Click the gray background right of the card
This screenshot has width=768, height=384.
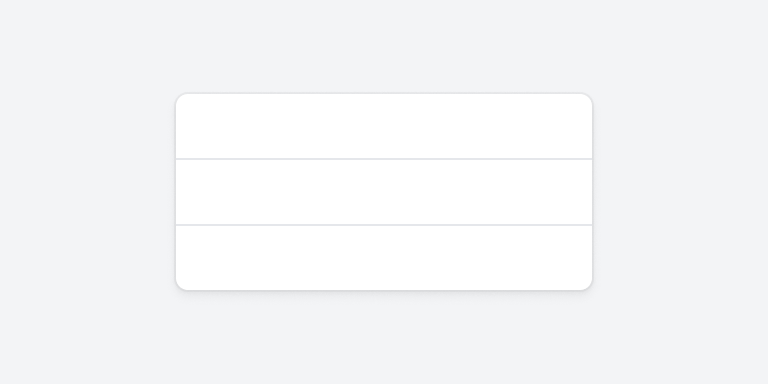[680, 192]
